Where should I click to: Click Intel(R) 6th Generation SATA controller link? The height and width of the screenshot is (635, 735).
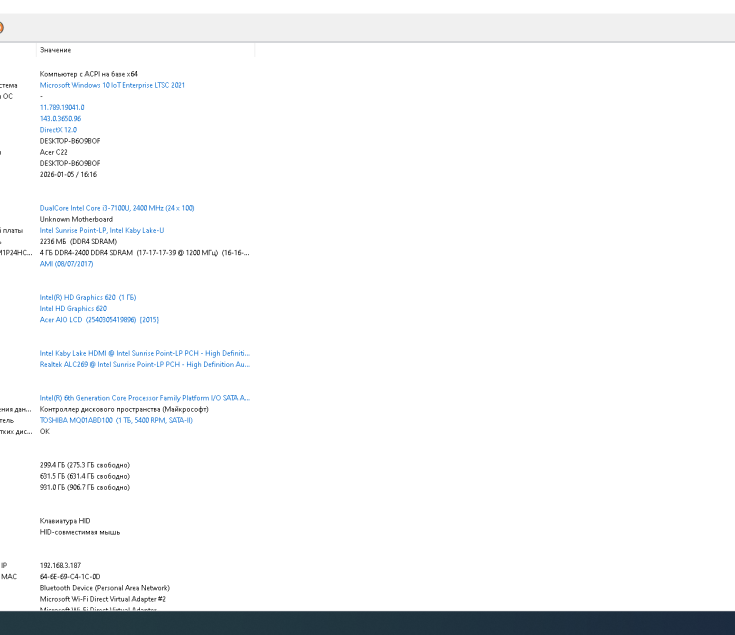click(144, 398)
